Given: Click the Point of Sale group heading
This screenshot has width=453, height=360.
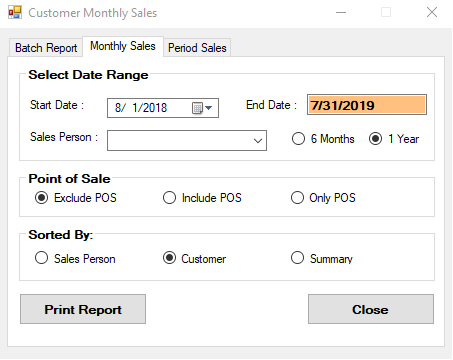Looking at the screenshot, I should (x=69, y=179).
